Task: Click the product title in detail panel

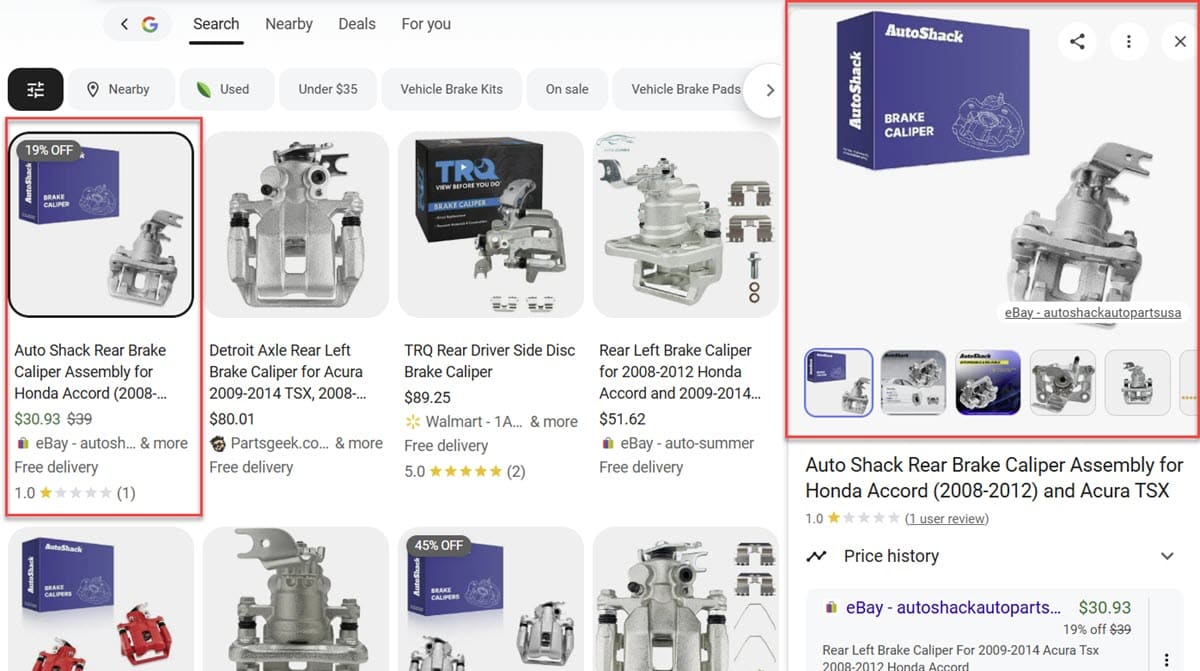Action: click(x=994, y=478)
